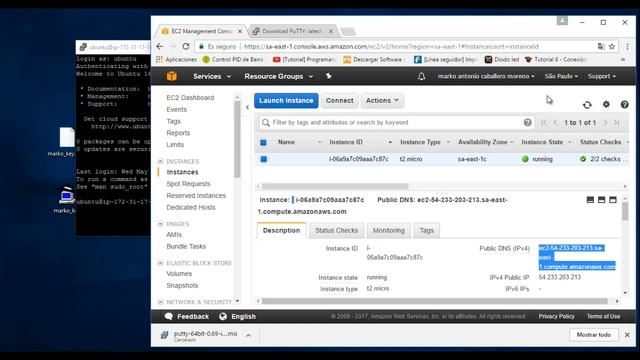Click the Launch Instance button
The width and height of the screenshot is (640, 360).
[286, 100]
